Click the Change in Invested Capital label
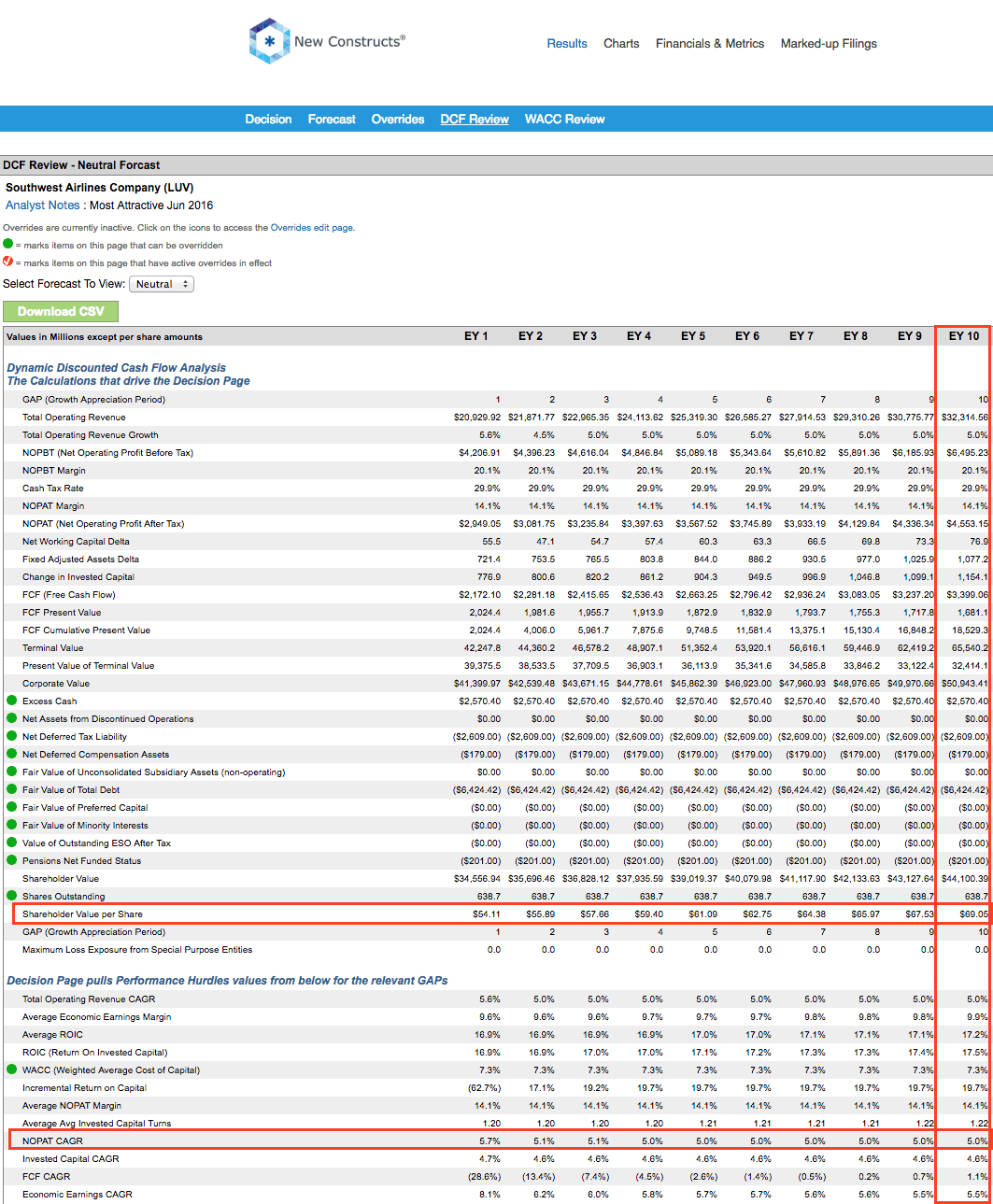Image resolution: width=993 pixels, height=1204 pixels. [78, 577]
